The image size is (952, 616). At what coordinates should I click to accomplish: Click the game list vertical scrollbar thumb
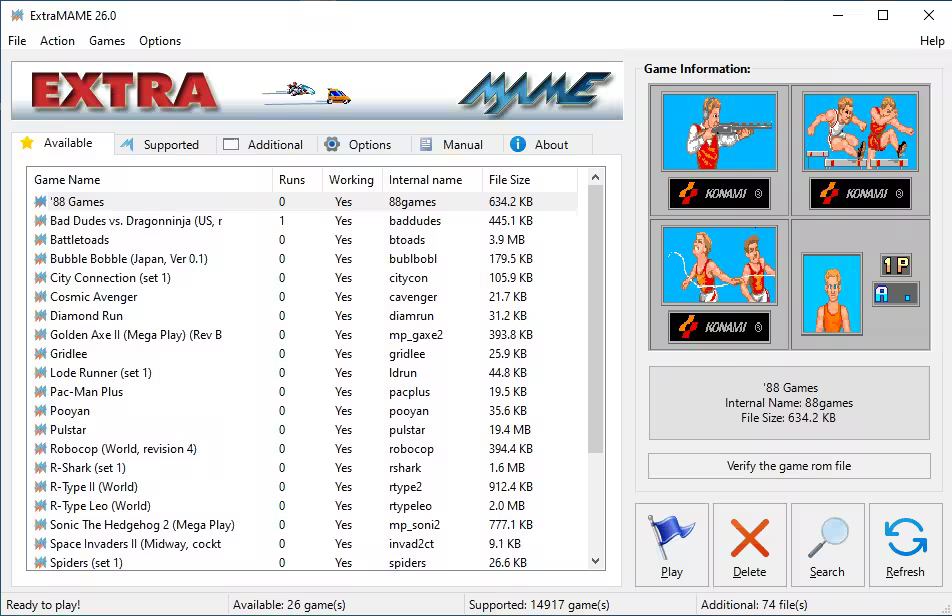(596, 320)
